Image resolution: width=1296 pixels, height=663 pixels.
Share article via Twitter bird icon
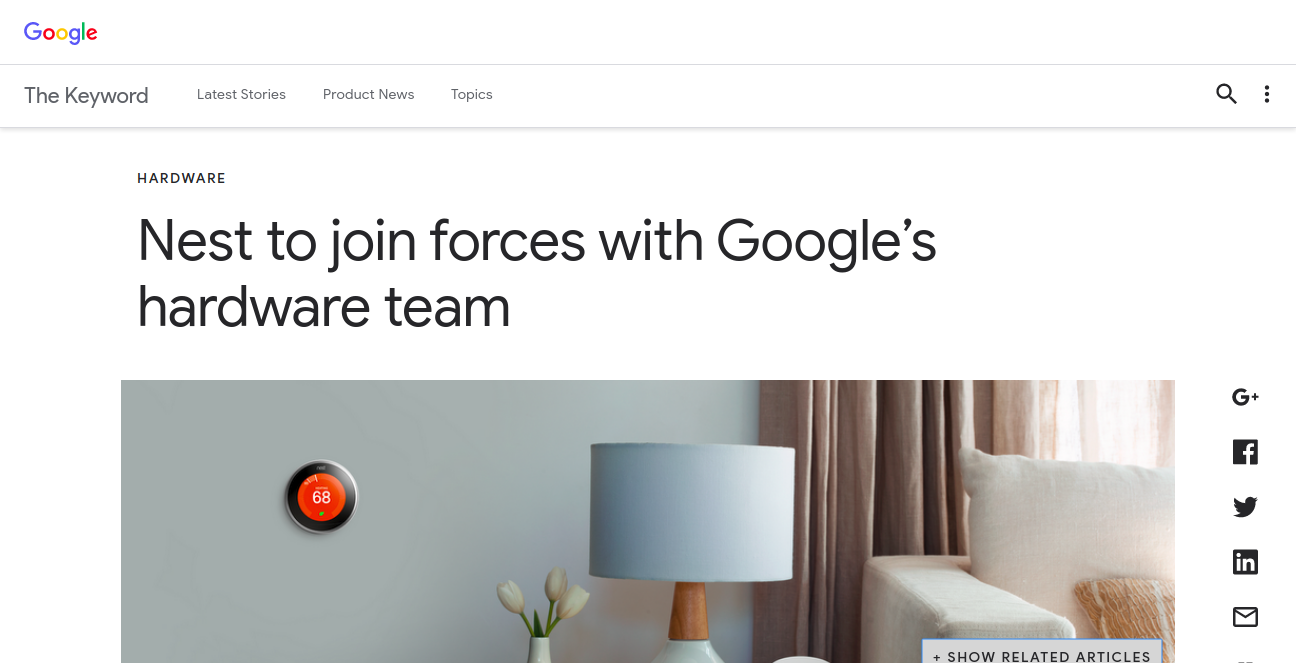(x=1245, y=507)
